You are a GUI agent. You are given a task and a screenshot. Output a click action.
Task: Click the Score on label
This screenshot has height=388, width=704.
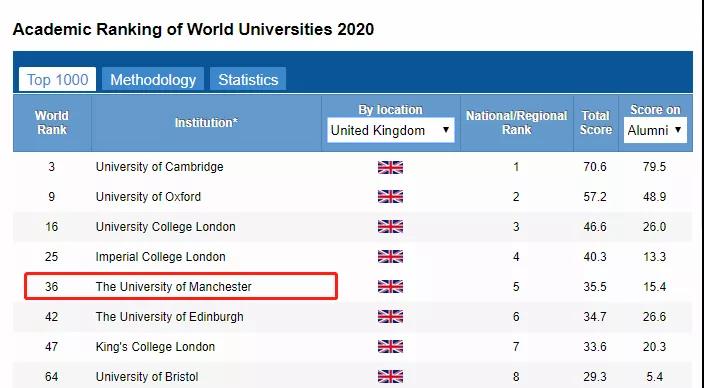click(655, 110)
